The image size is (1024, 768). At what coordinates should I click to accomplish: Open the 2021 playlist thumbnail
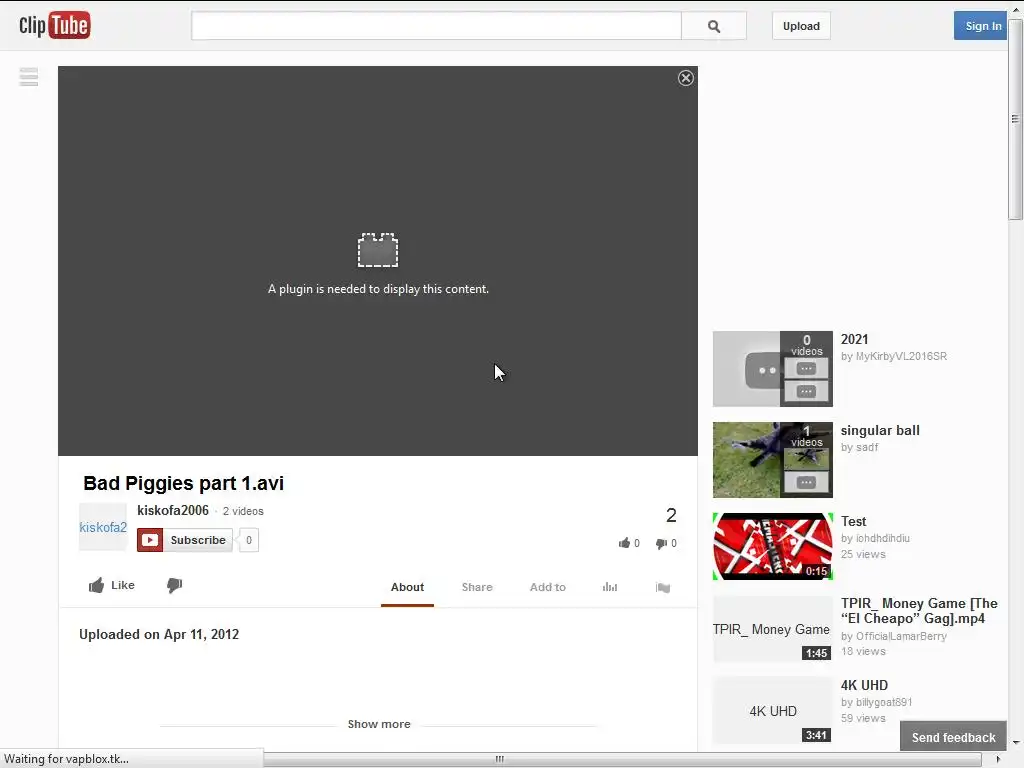(773, 369)
